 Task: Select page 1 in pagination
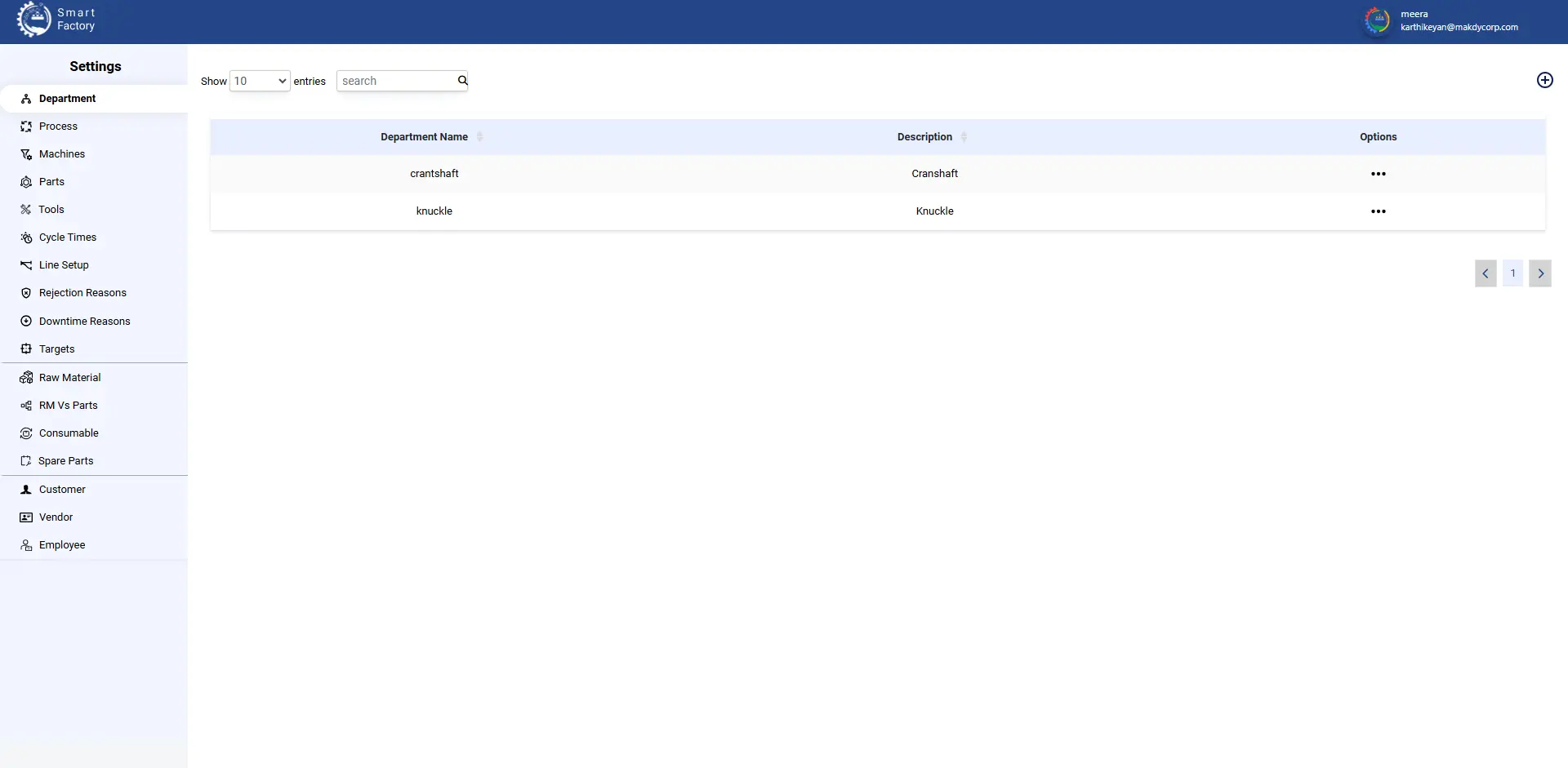[x=1512, y=273]
